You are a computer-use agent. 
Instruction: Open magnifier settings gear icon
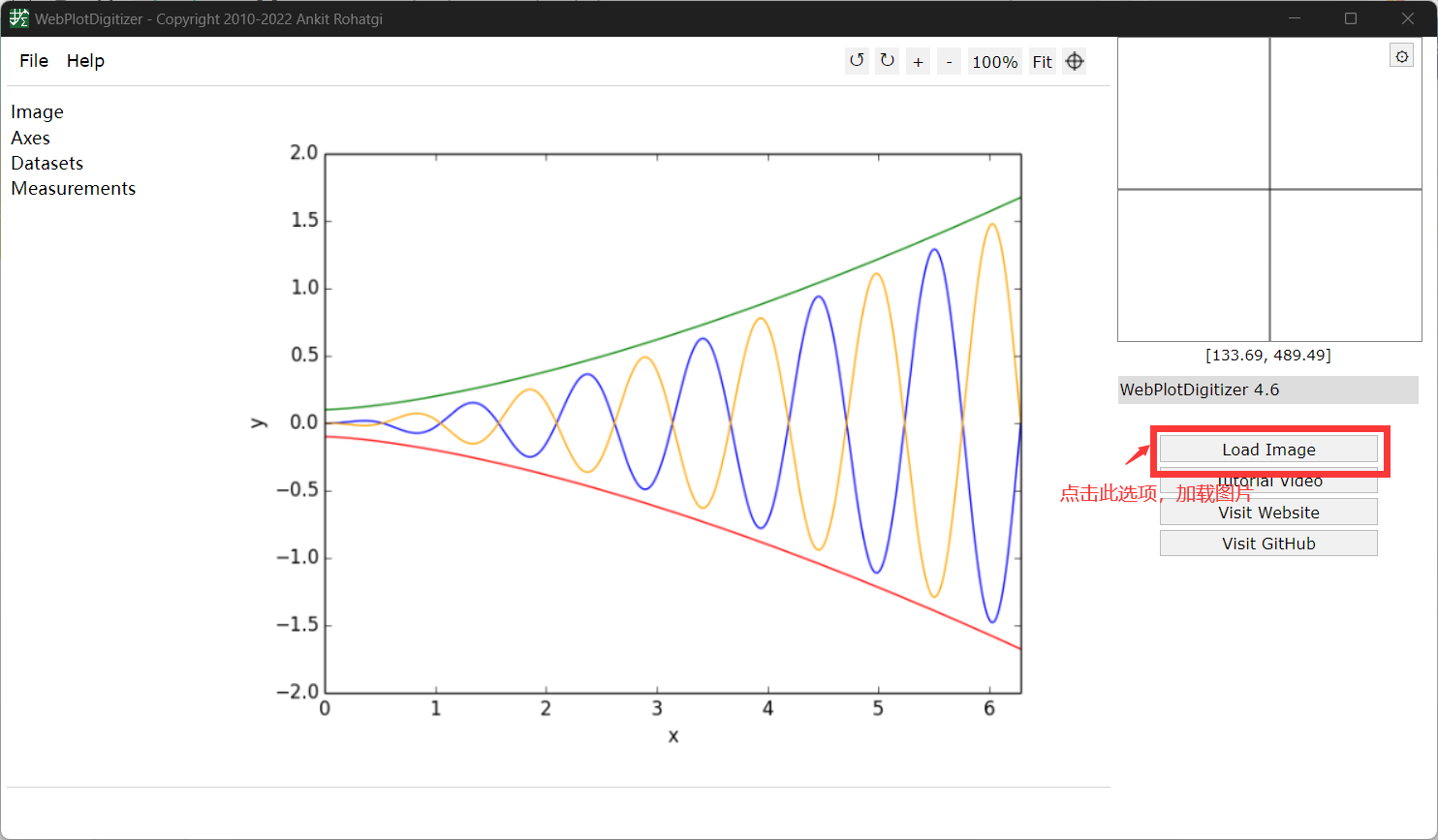tap(1402, 56)
